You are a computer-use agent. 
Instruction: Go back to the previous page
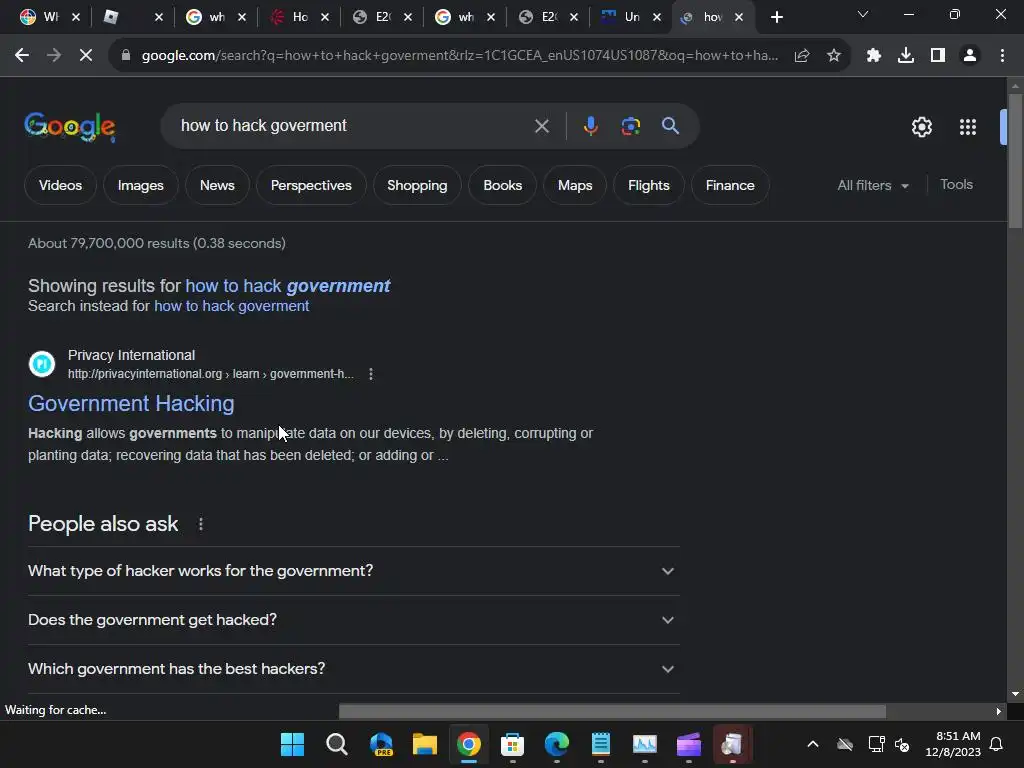(x=22, y=56)
